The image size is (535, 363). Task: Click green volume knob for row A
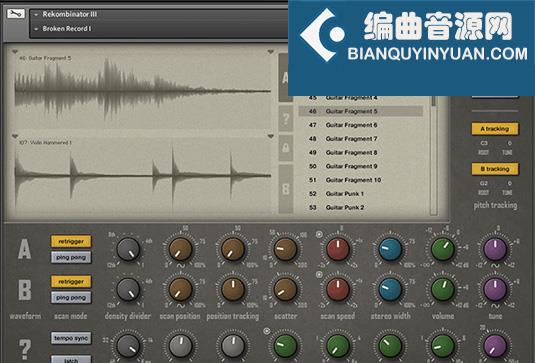pos(443,249)
